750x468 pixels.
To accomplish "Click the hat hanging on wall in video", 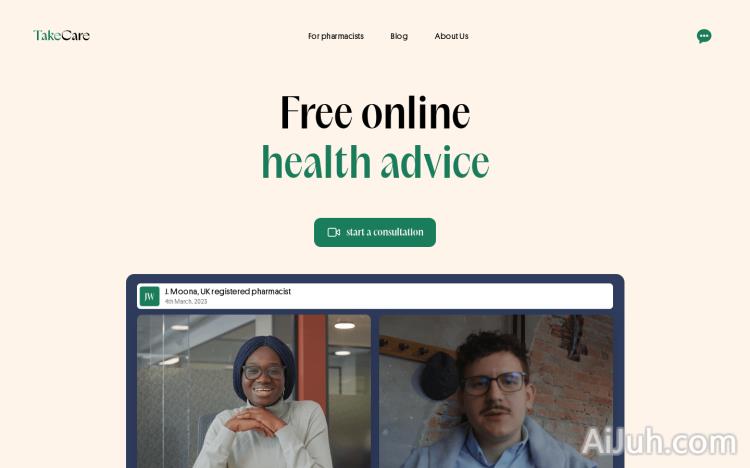I will (439, 376).
